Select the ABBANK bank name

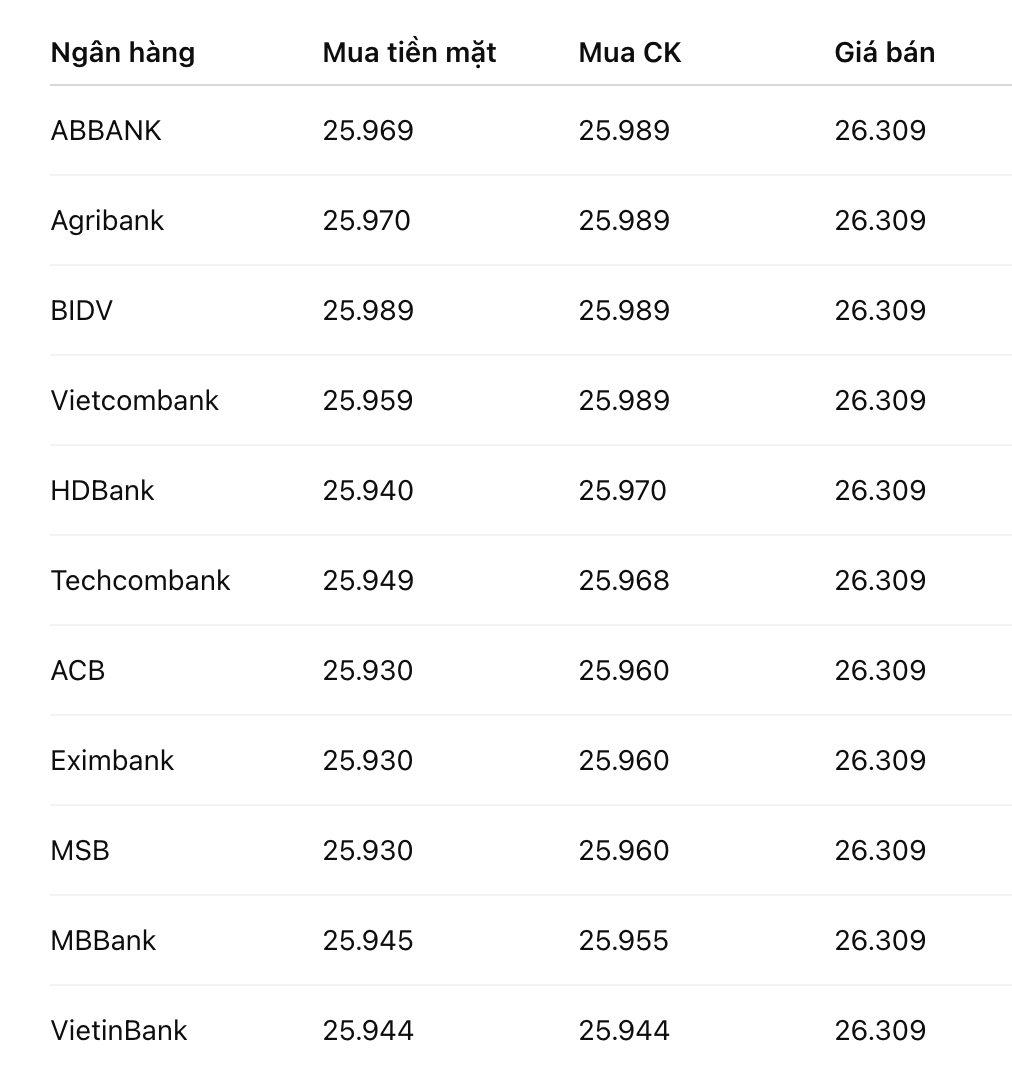106,130
